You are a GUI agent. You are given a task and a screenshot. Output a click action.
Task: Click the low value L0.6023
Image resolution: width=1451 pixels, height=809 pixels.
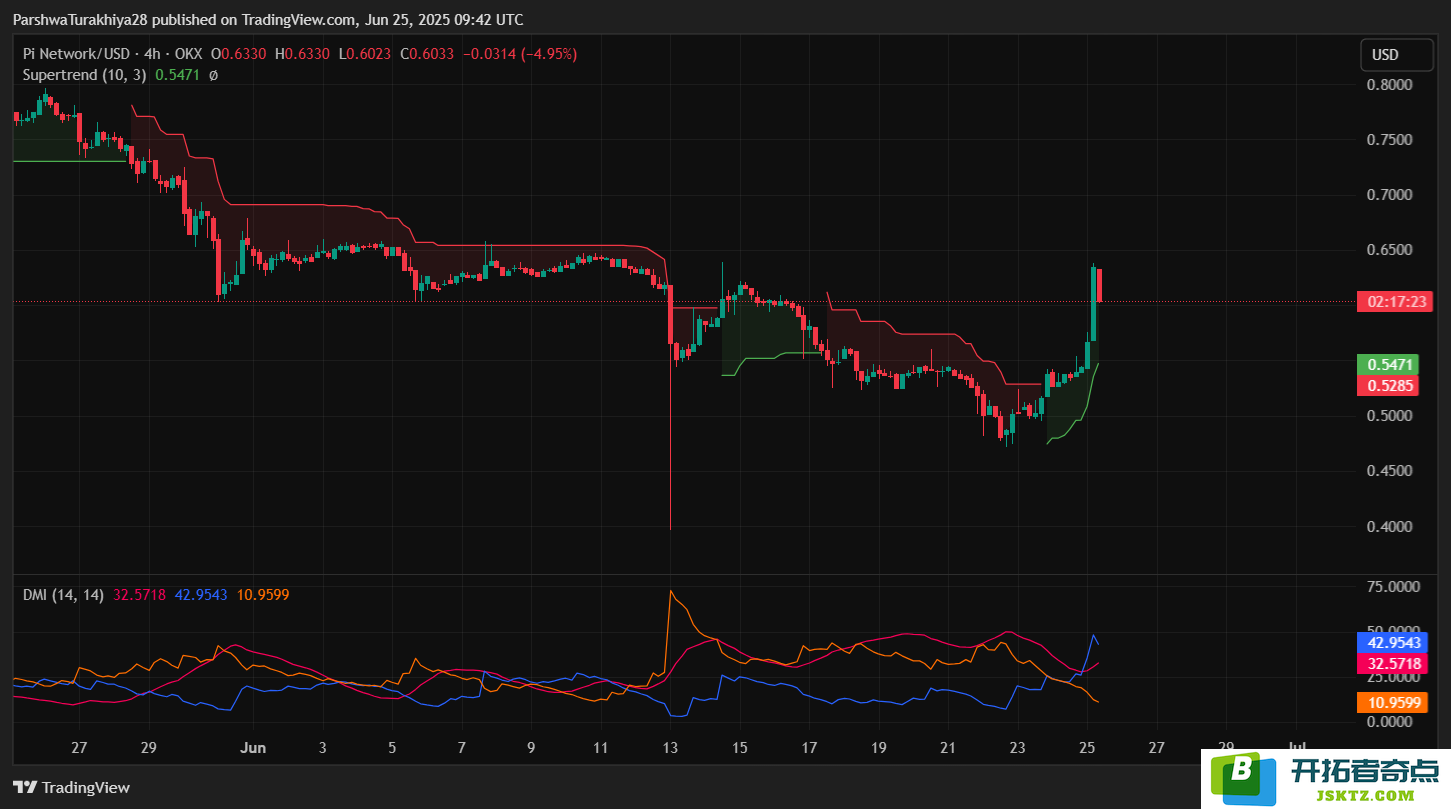point(365,54)
